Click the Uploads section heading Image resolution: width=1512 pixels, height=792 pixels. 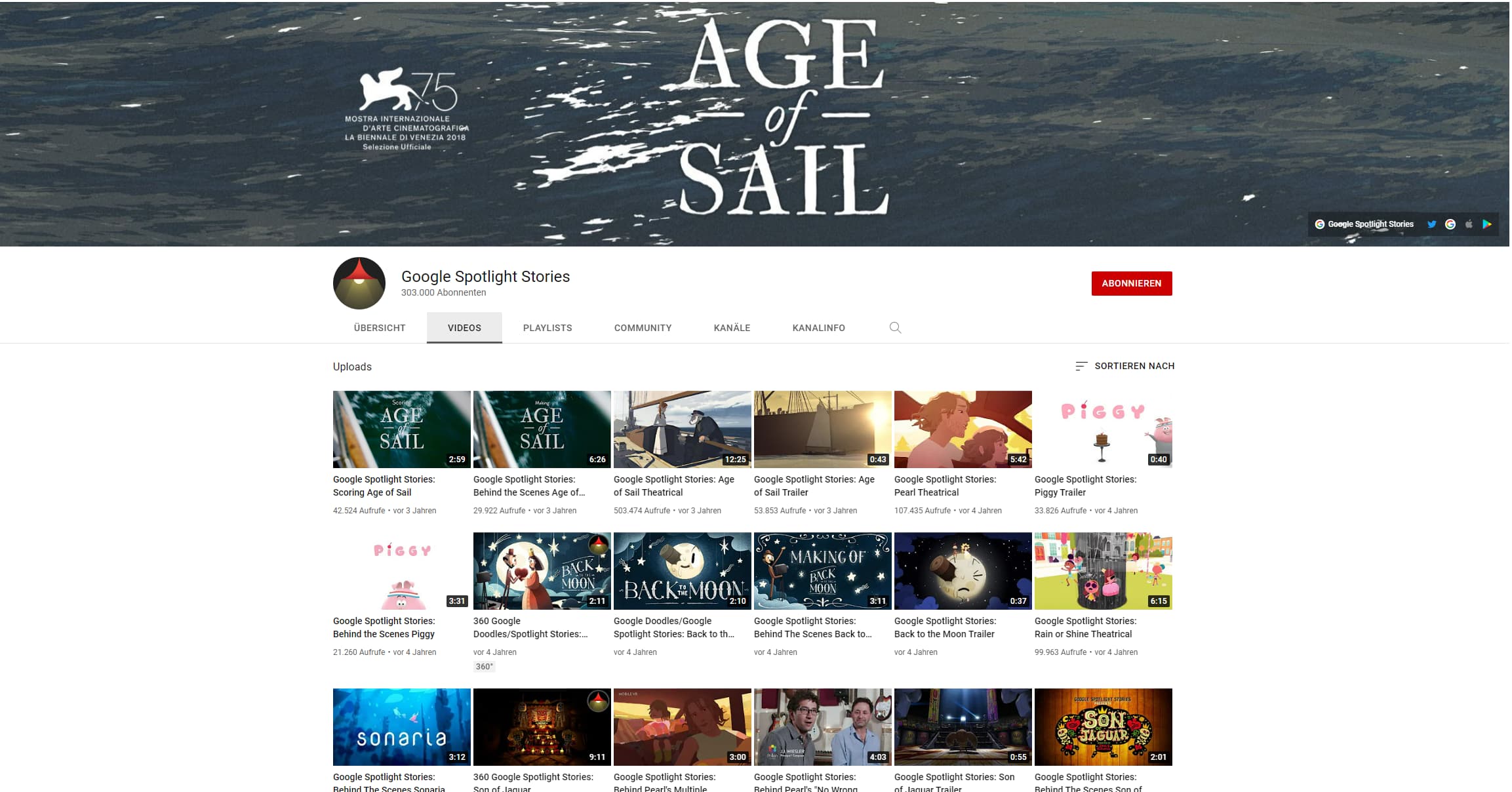click(x=352, y=366)
